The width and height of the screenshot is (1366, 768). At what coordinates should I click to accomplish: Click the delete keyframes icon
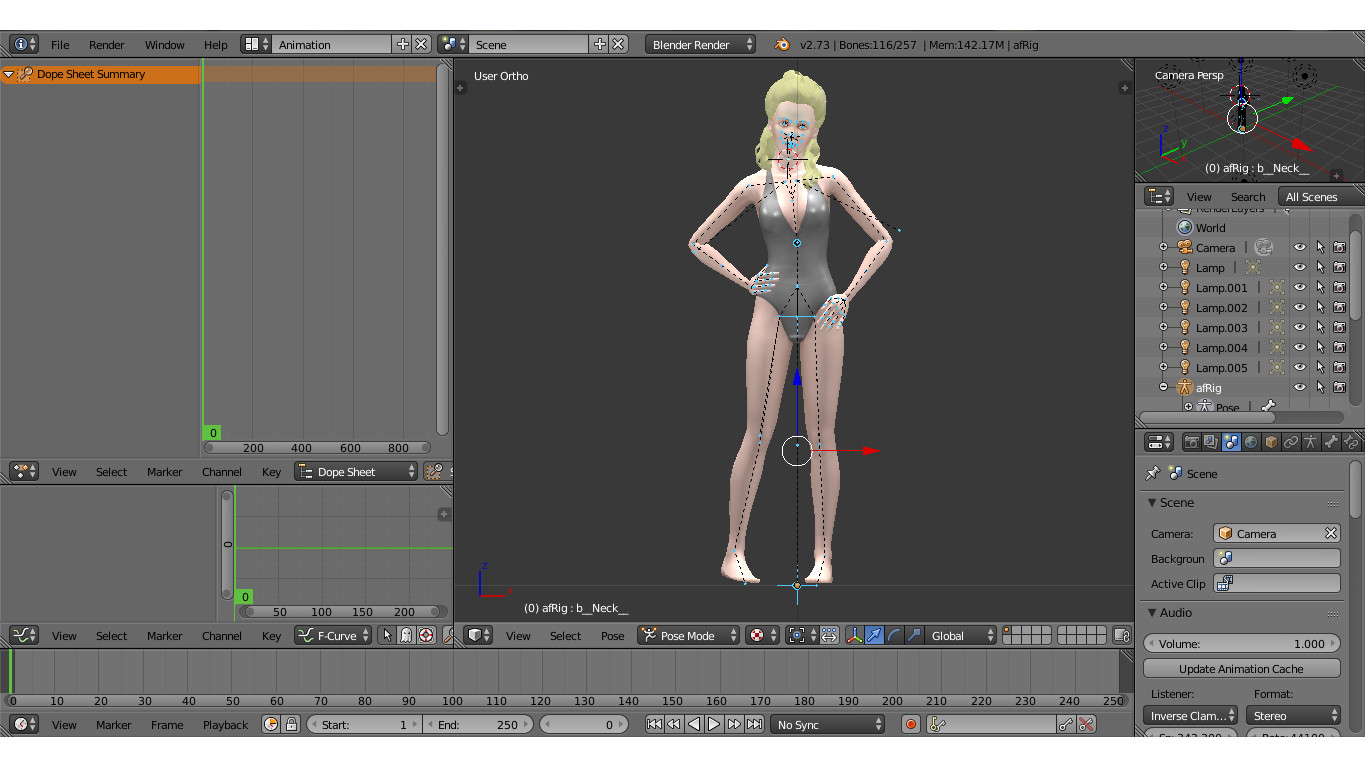[1086, 724]
